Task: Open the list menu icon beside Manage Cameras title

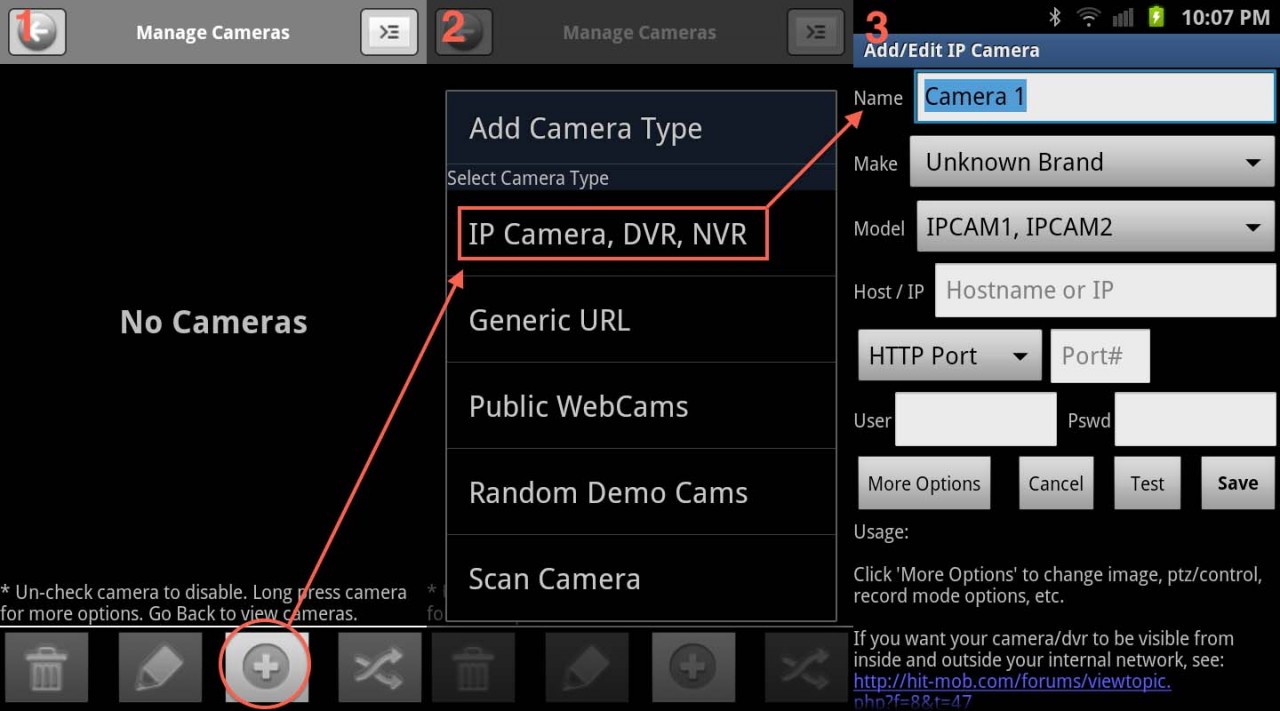Action: pyautogui.click(x=389, y=31)
